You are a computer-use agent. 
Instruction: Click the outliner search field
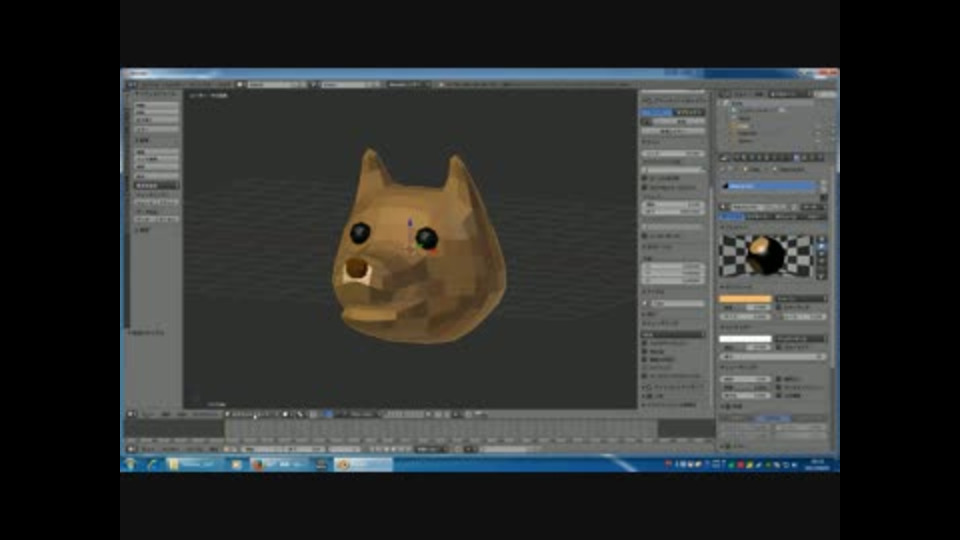(x=825, y=94)
